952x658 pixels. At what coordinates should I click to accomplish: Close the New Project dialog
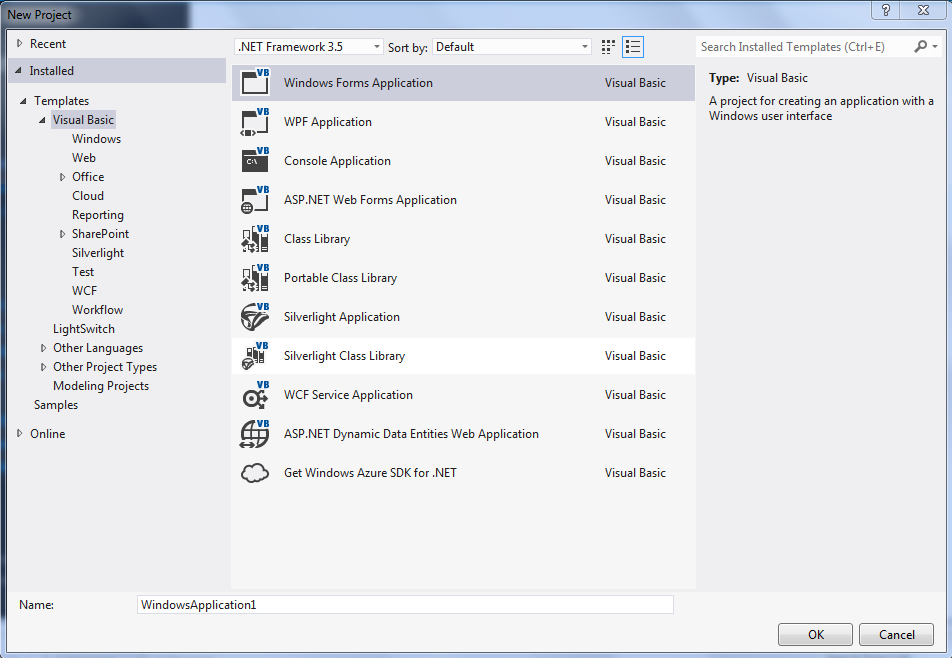click(x=923, y=10)
